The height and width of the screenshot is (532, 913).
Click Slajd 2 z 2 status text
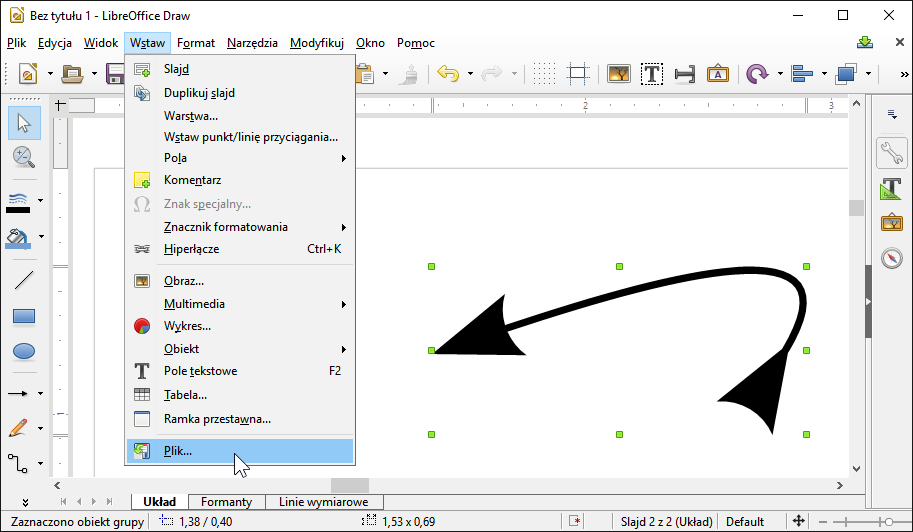coord(667,522)
